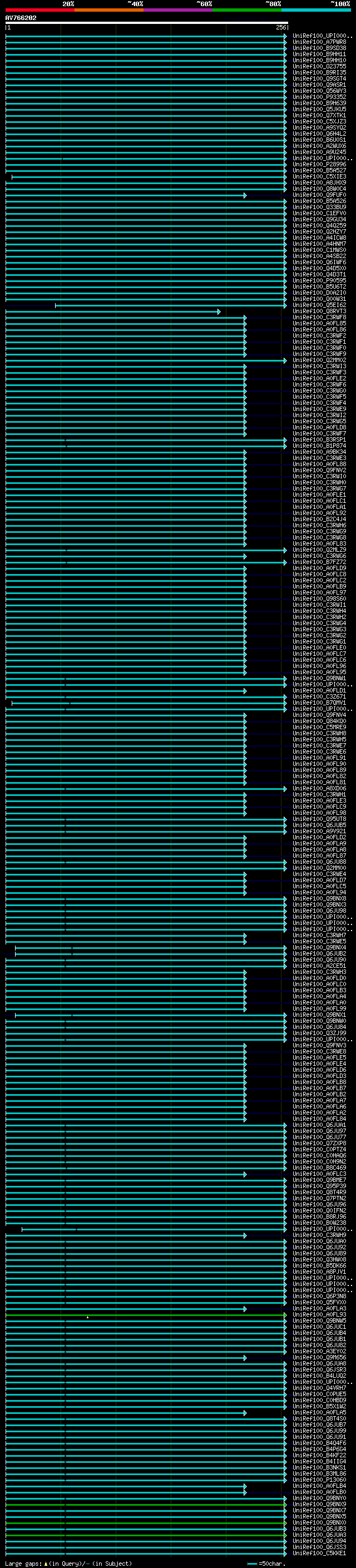Screen dimensions: 356x1568
Task: Click the purple ~60% identity legend bar
Action: 179,10
